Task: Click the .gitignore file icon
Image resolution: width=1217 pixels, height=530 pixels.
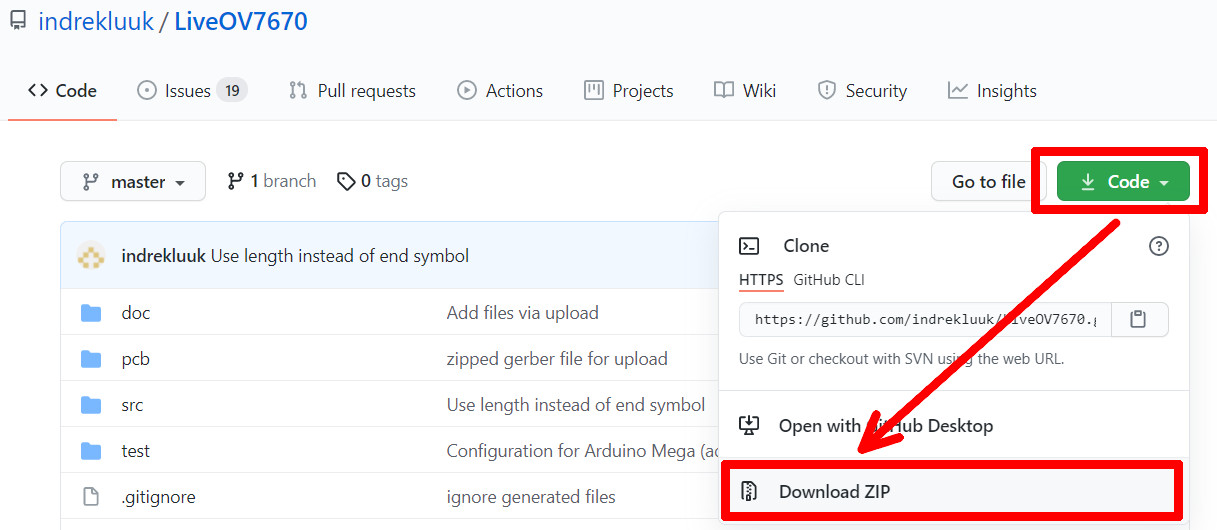Action: pos(91,497)
